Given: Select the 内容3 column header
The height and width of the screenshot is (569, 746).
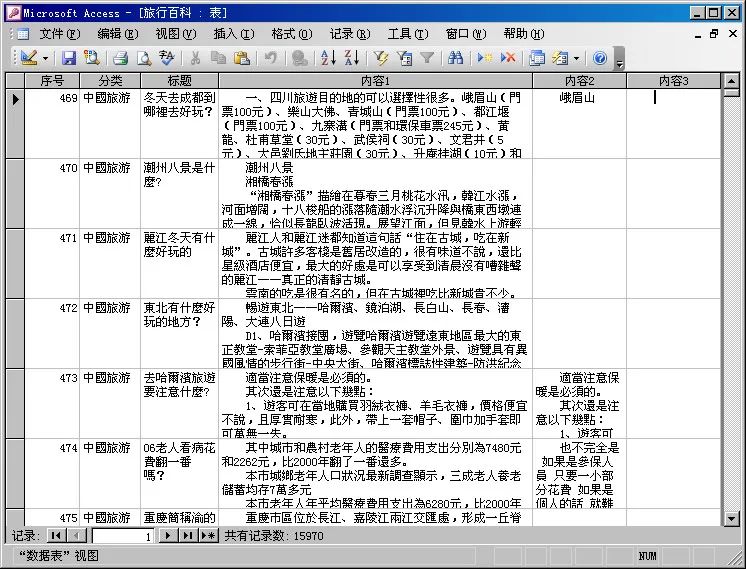Looking at the screenshot, I should (x=674, y=81).
